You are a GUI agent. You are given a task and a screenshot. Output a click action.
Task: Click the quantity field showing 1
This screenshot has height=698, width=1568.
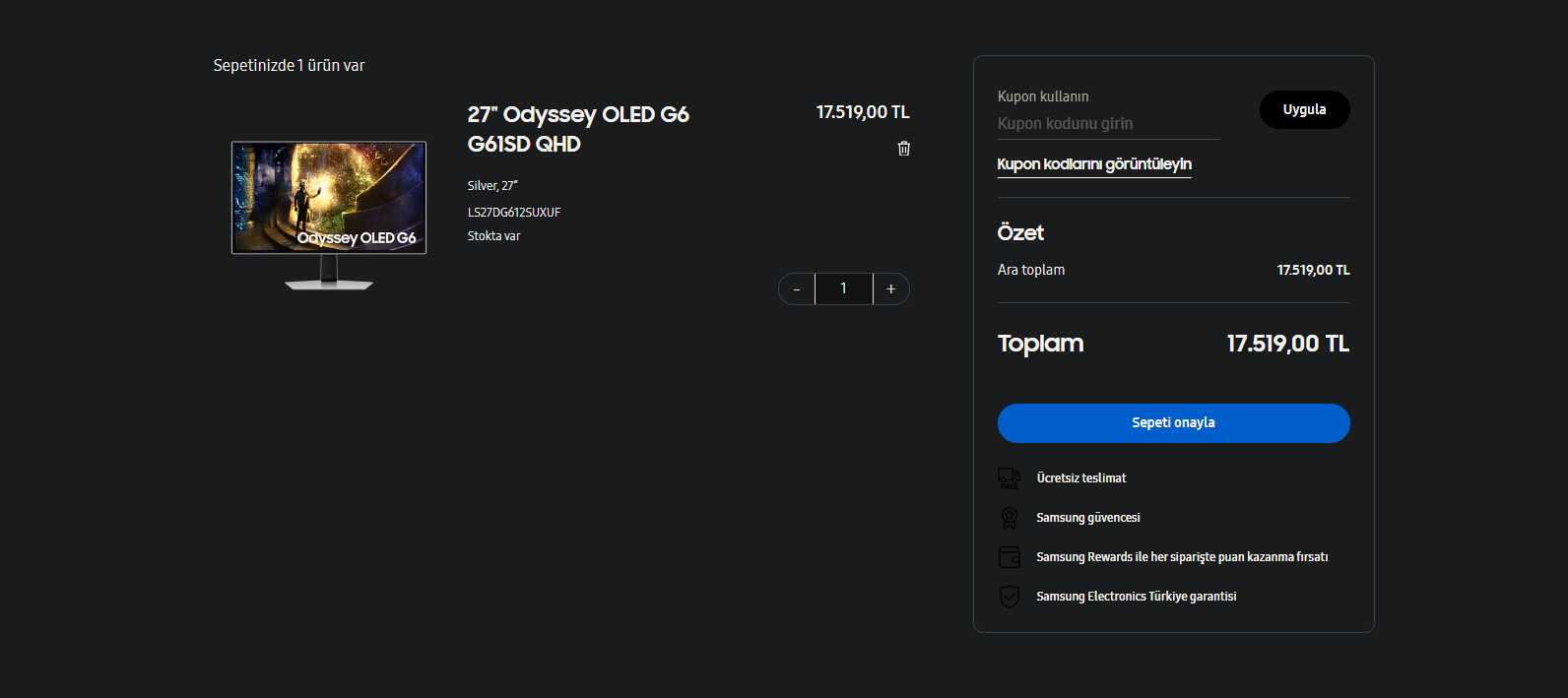844,289
